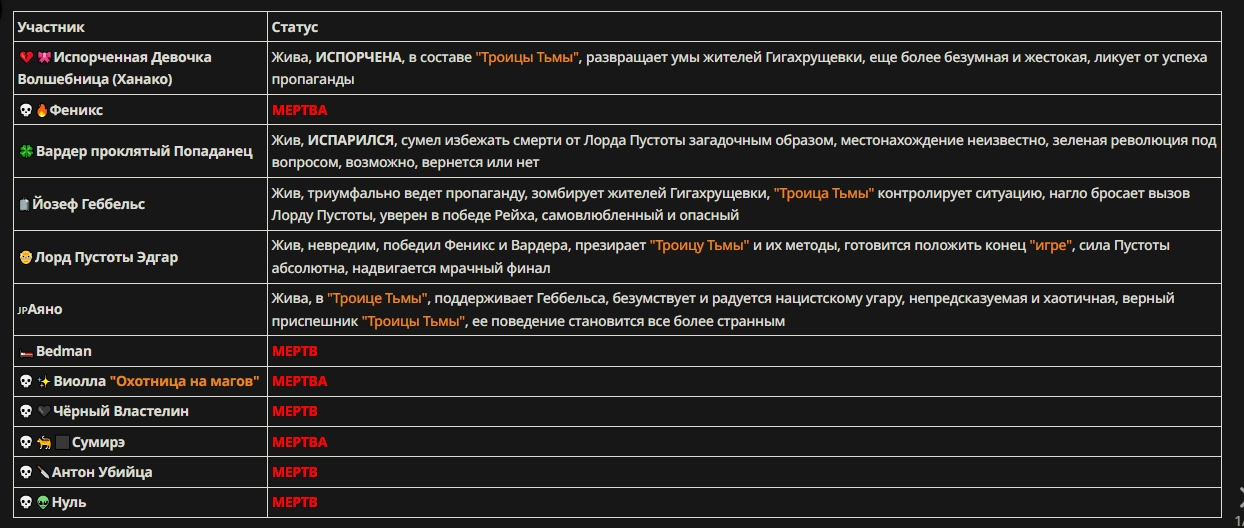Click the Йозеф Геббельс participant name
The height and width of the screenshot is (528, 1244).
pyautogui.click(x=91, y=204)
